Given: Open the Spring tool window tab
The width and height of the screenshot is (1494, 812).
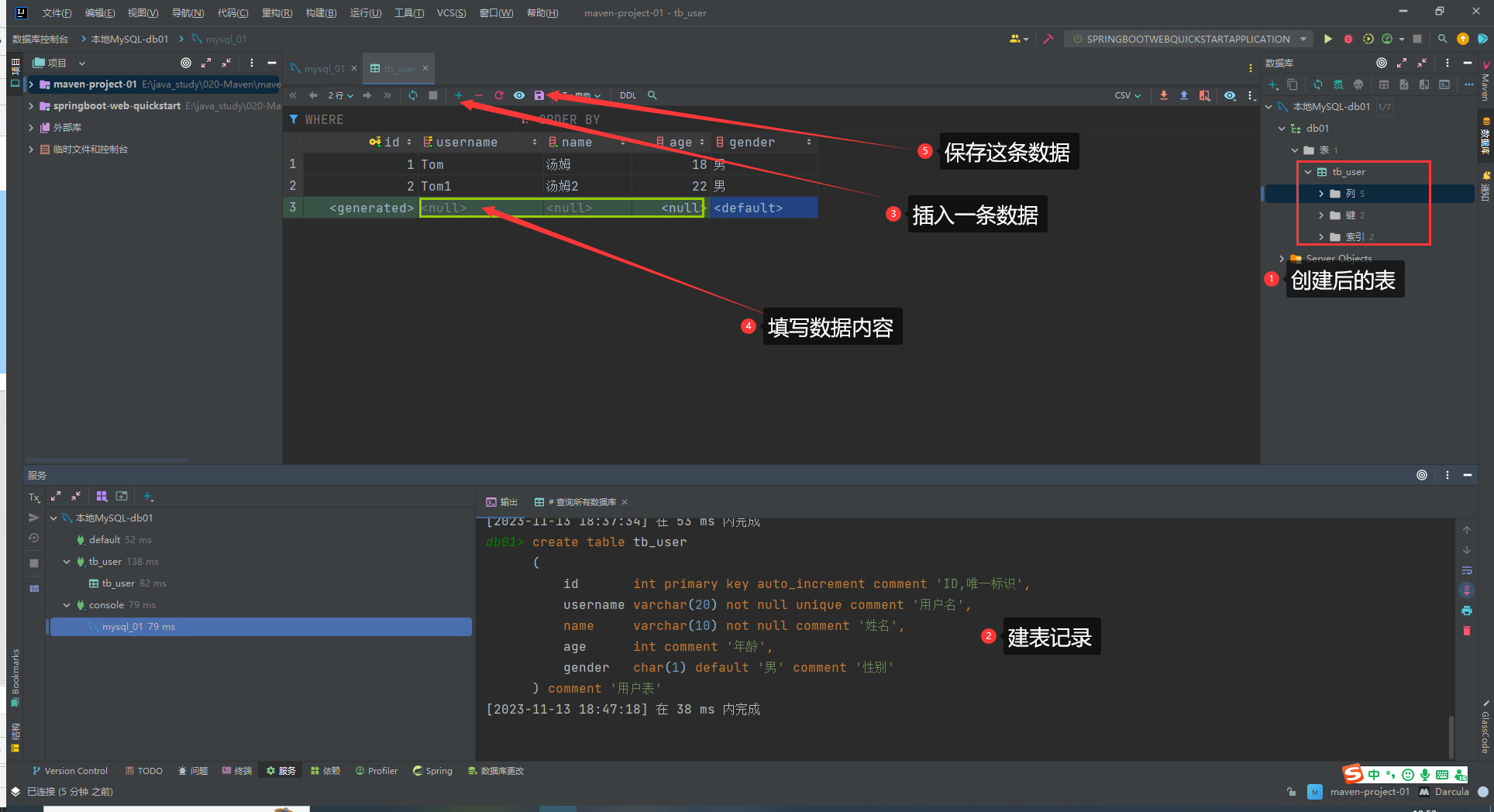Looking at the screenshot, I should tap(432, 771).
